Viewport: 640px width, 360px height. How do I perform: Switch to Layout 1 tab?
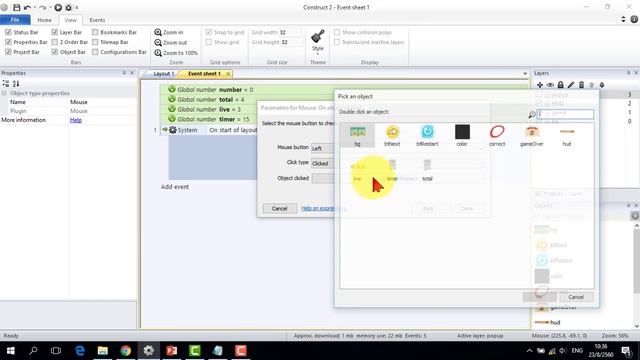pyautogui.click(x=163, y=74)
